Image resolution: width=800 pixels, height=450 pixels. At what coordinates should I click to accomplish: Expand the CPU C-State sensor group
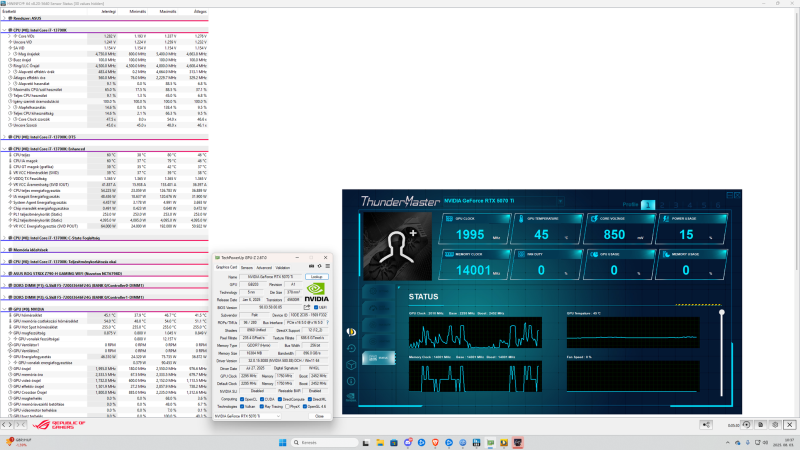(4, 238)
